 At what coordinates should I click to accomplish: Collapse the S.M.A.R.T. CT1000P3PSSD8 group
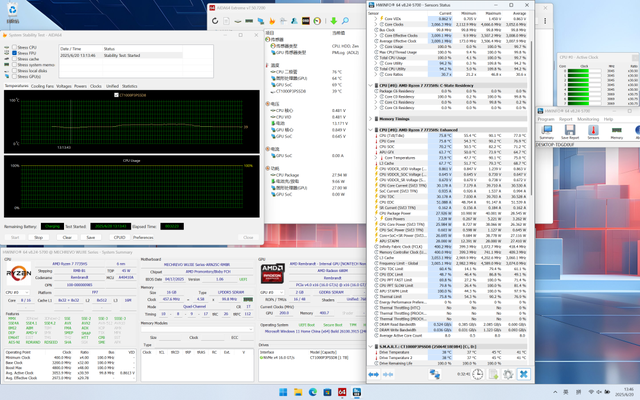click(371, 347)
